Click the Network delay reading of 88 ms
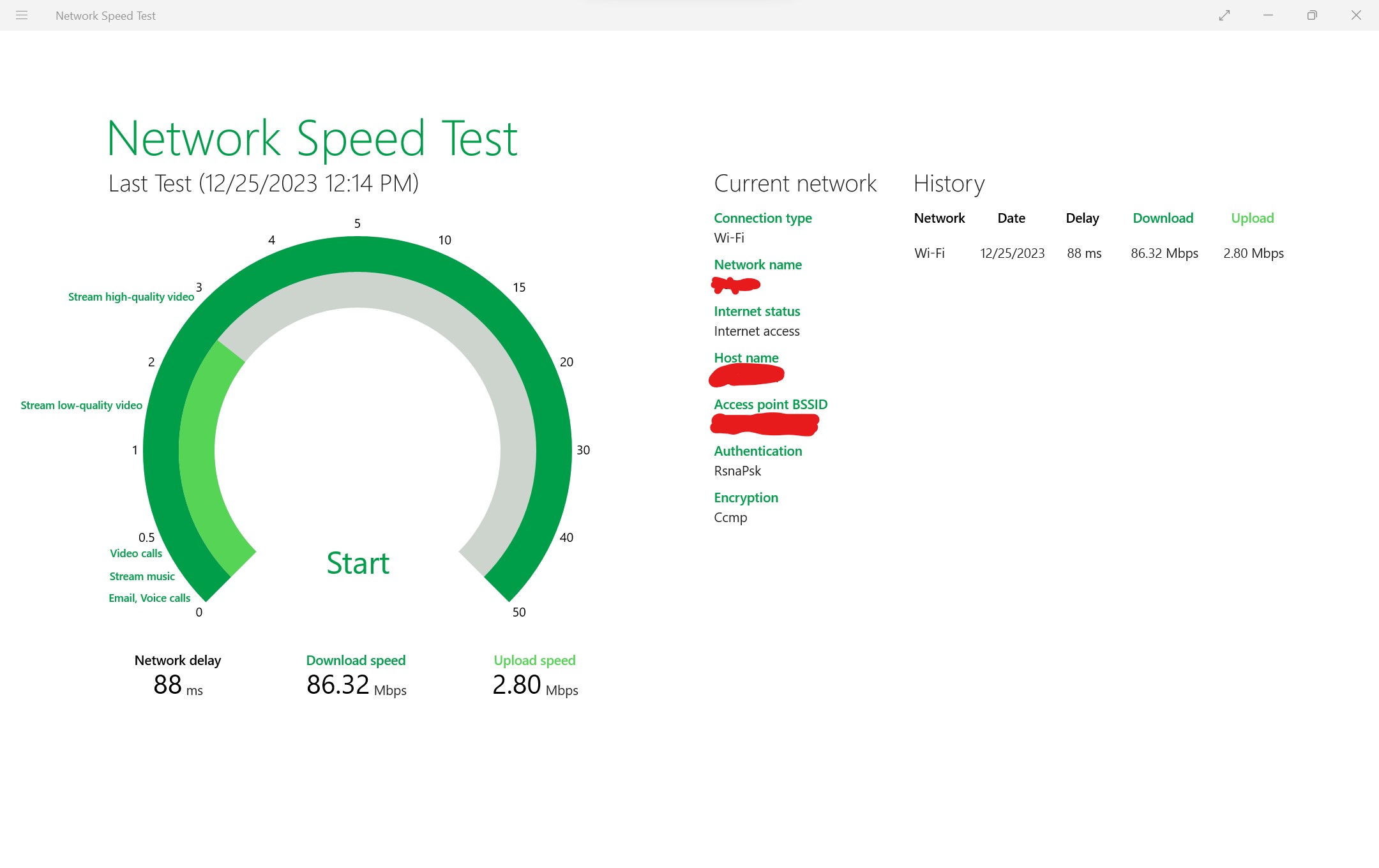Image resolution: width=1379 pixels, height=868 pixels. [x=177, y=685]
